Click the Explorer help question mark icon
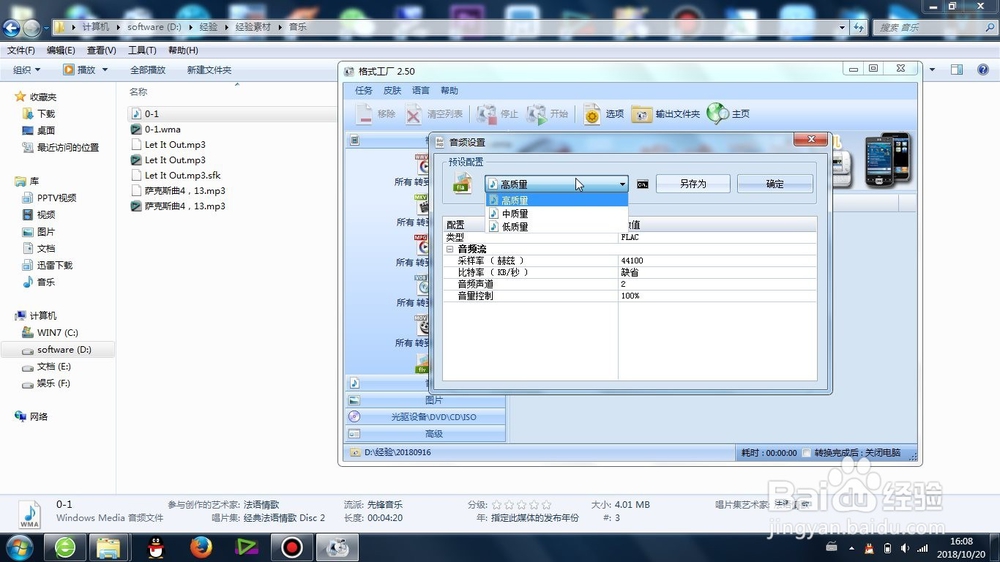 tap(983, 70)
